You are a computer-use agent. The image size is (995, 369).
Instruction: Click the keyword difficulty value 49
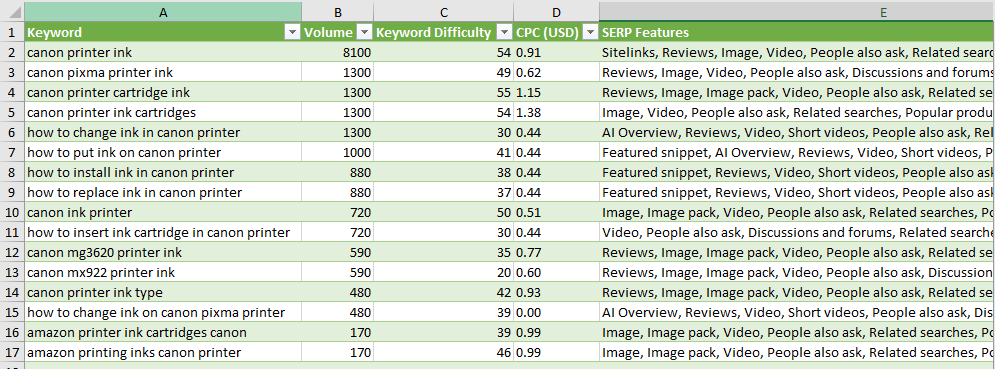(x=444, y=72)
